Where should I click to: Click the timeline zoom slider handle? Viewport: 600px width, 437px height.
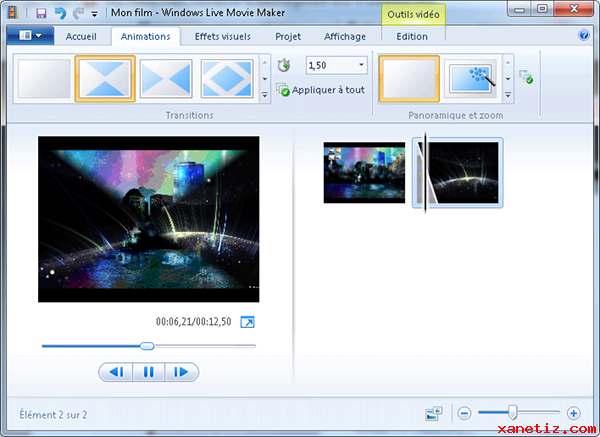pyautogui.click(x=512, y=413)
